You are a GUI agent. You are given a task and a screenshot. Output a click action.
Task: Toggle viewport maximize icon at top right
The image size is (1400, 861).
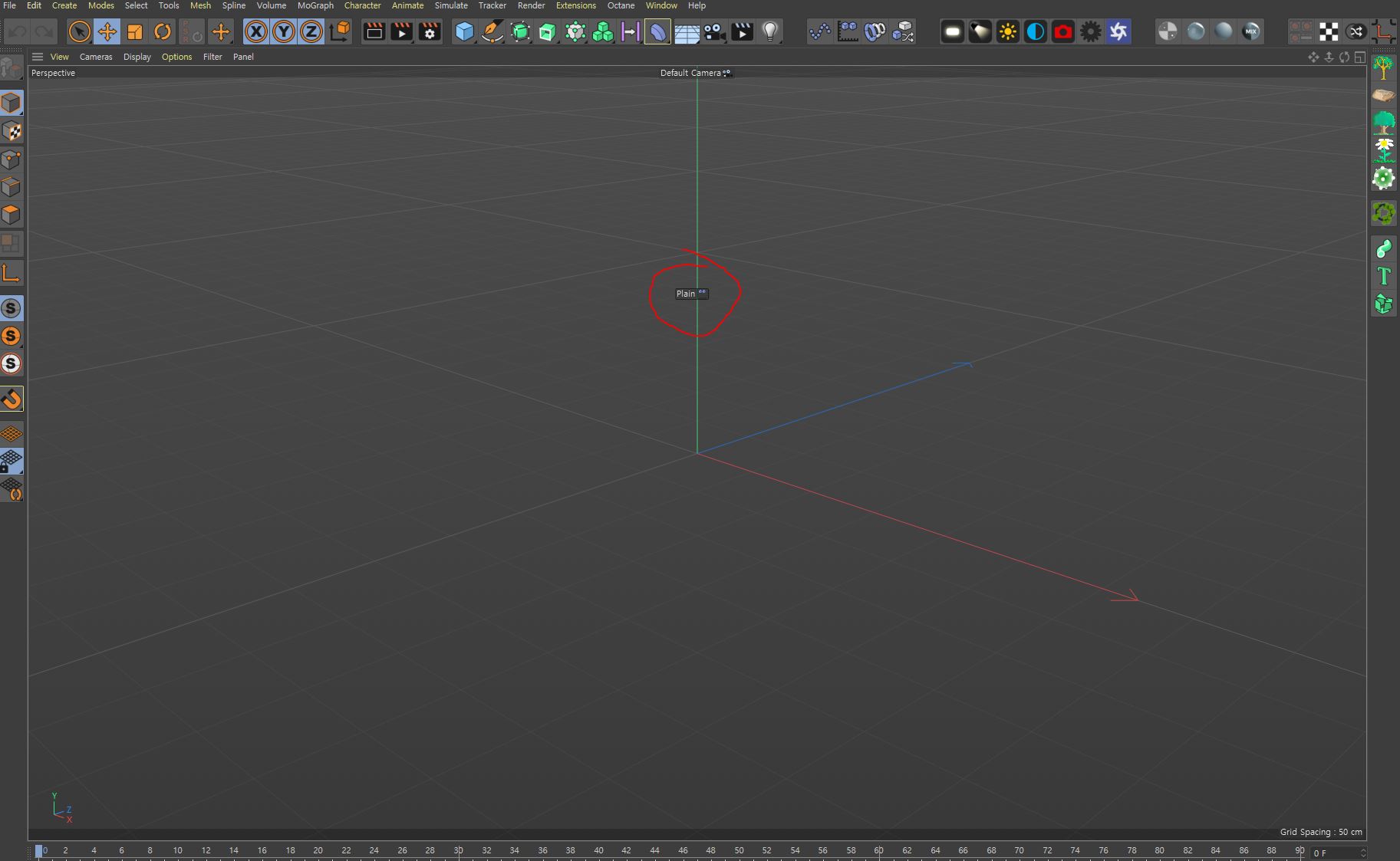click(x=1359, y=58)
